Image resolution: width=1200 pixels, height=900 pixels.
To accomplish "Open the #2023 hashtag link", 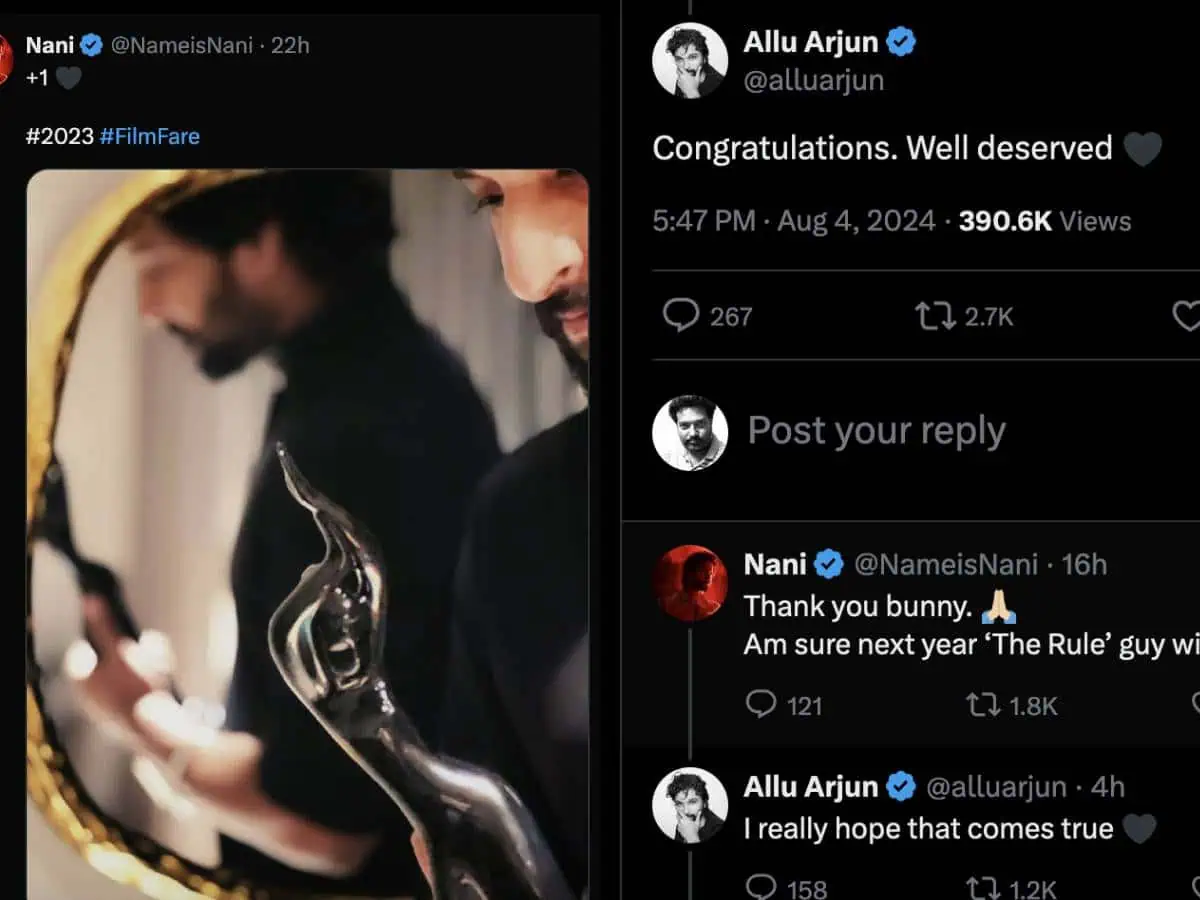I will click(x=59, y=136).
